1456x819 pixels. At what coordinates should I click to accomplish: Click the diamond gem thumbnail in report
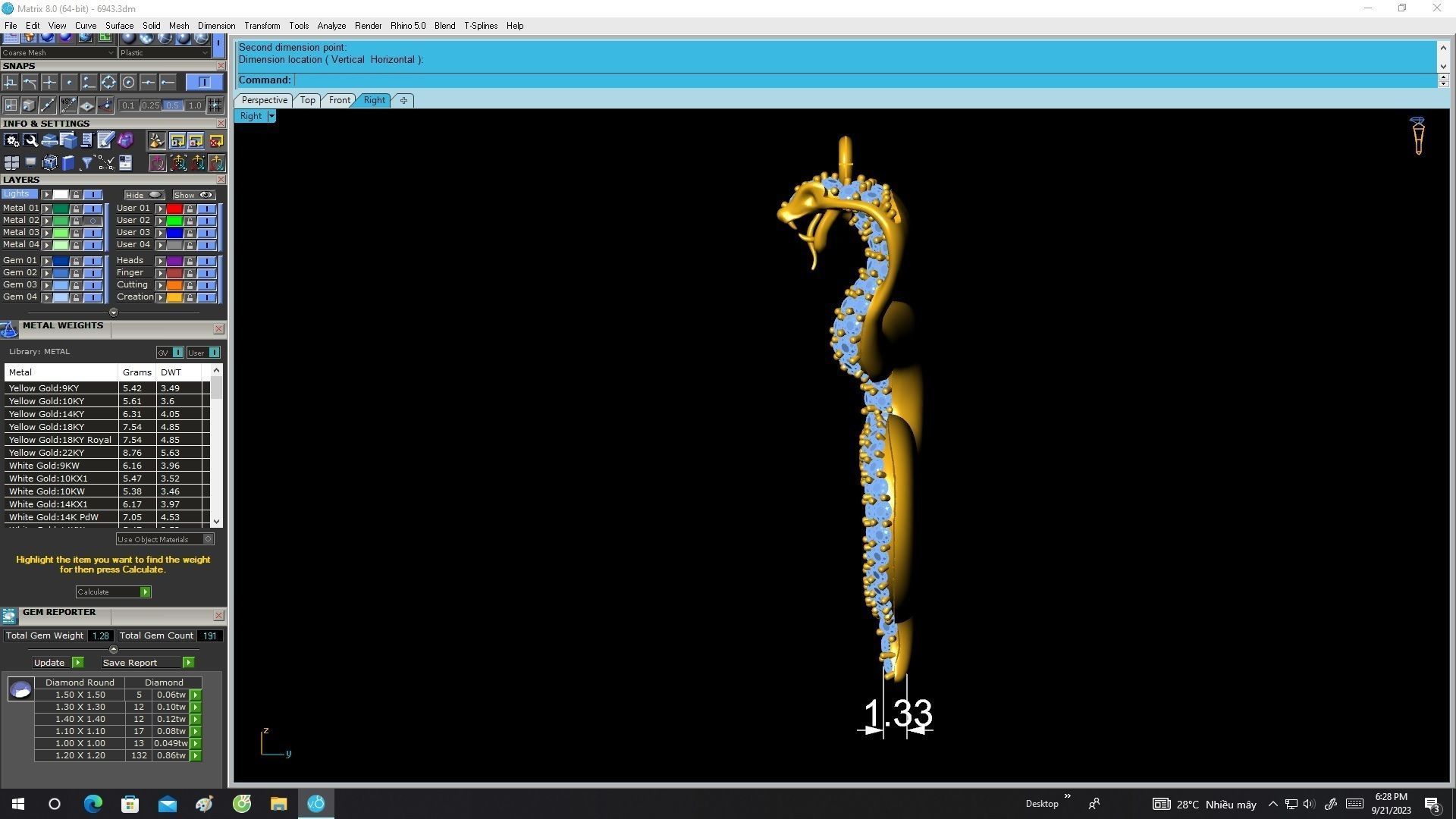(x=20, y=689)
